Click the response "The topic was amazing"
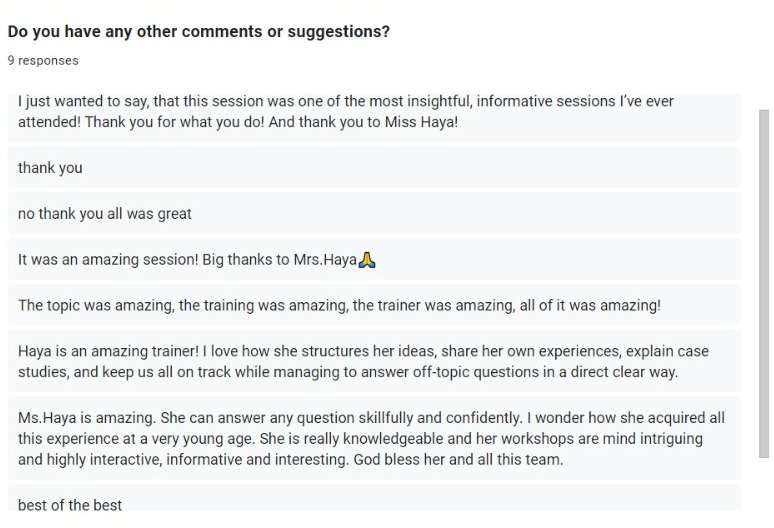Screen dimensions: 774x528 pyautogui.click(x=374, y=305)
